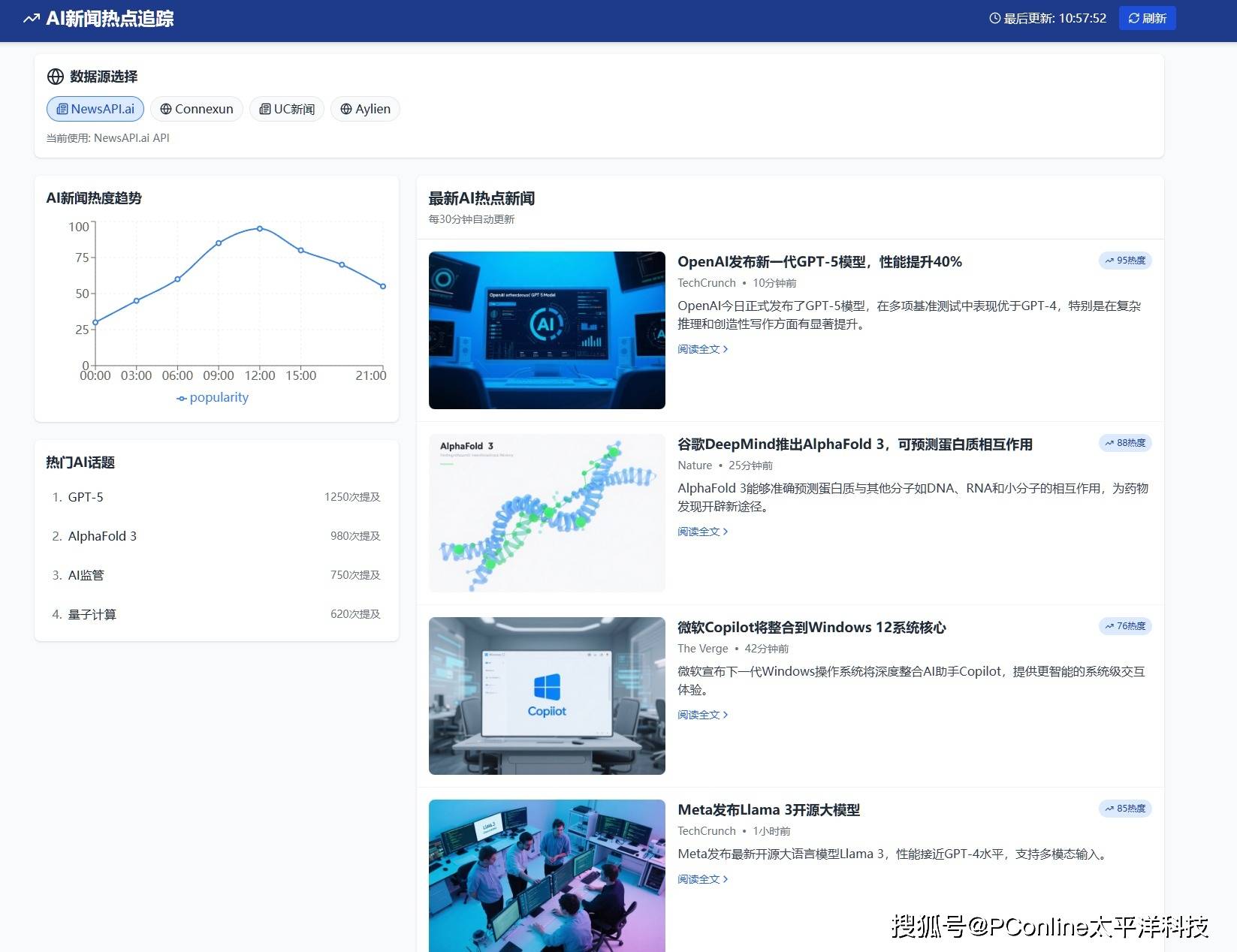Open 阅读全文 for the GPT-5 article
This screenshot has width=1237, height=952.
tap(702, 349)
